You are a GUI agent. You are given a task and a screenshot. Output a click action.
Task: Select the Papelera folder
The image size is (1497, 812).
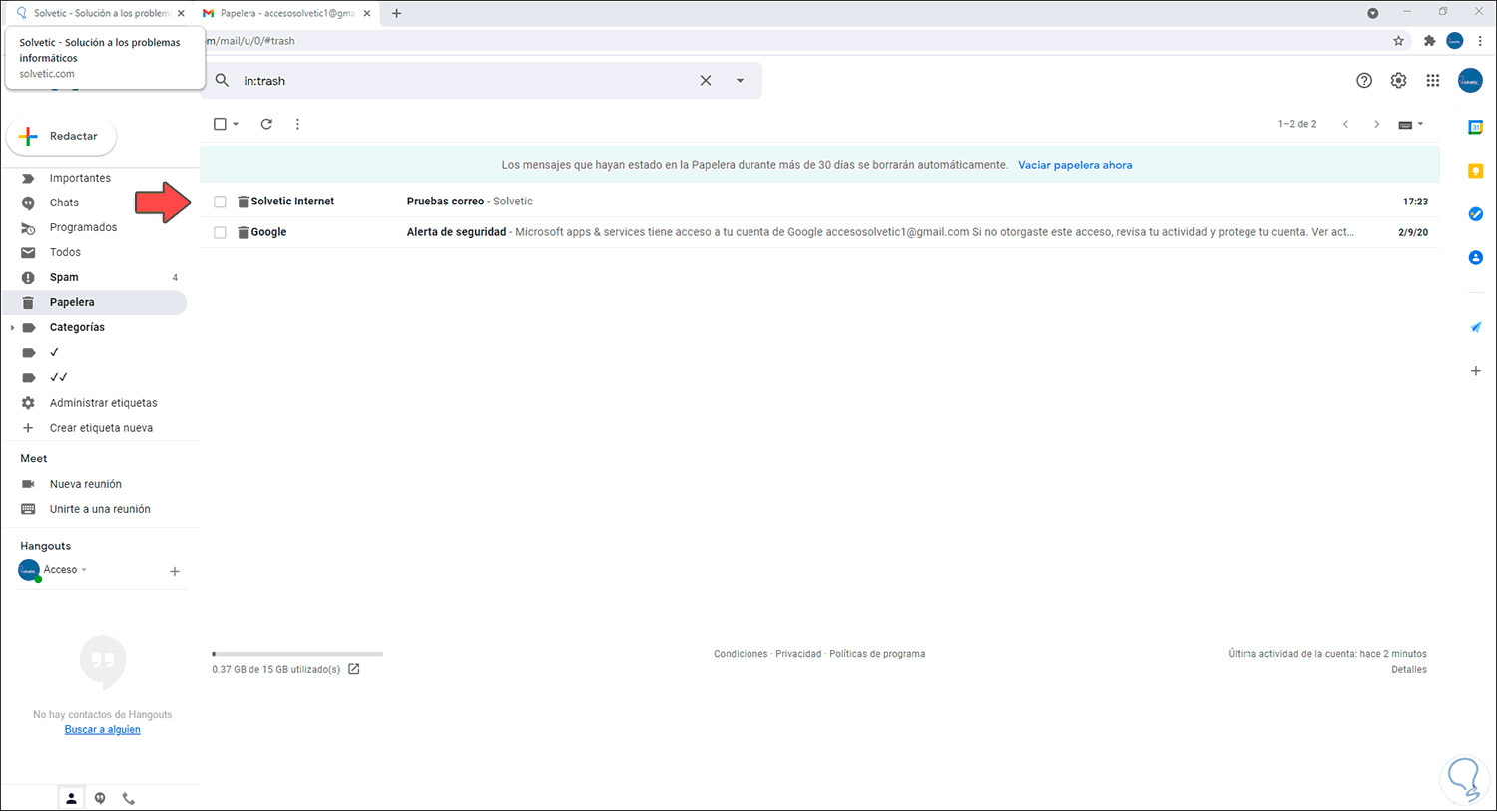[x=94, y=302]
